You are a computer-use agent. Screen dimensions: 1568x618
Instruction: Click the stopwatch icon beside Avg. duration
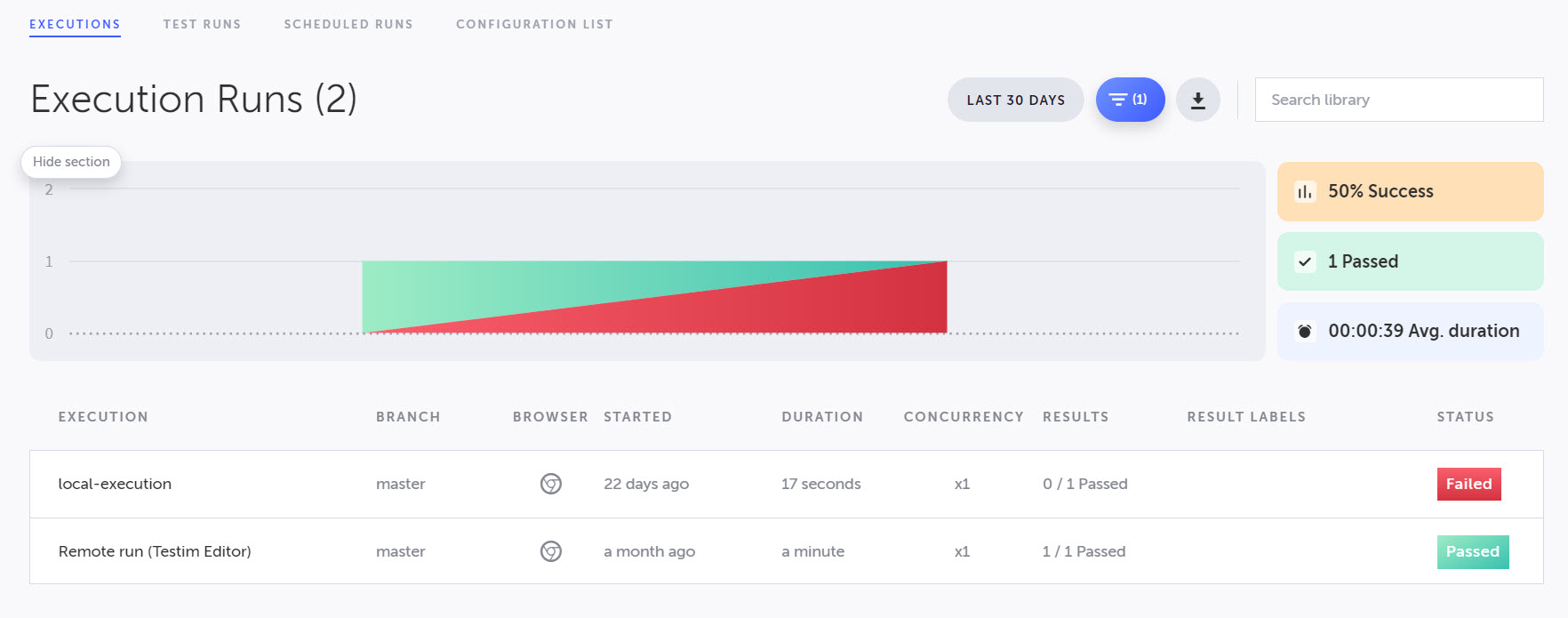pos(1304,331)
